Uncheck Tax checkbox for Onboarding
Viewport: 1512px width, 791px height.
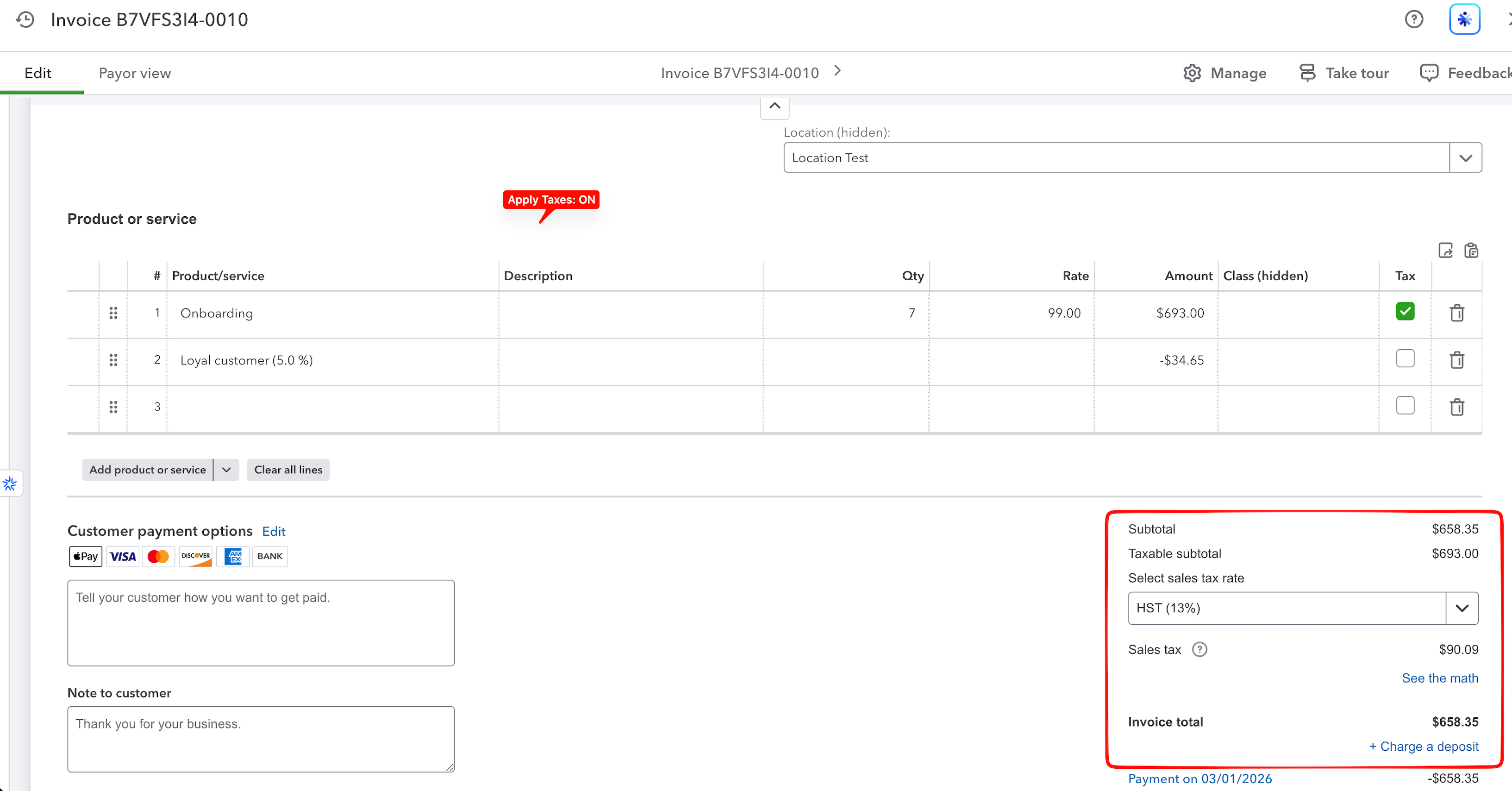(1405, 311)
